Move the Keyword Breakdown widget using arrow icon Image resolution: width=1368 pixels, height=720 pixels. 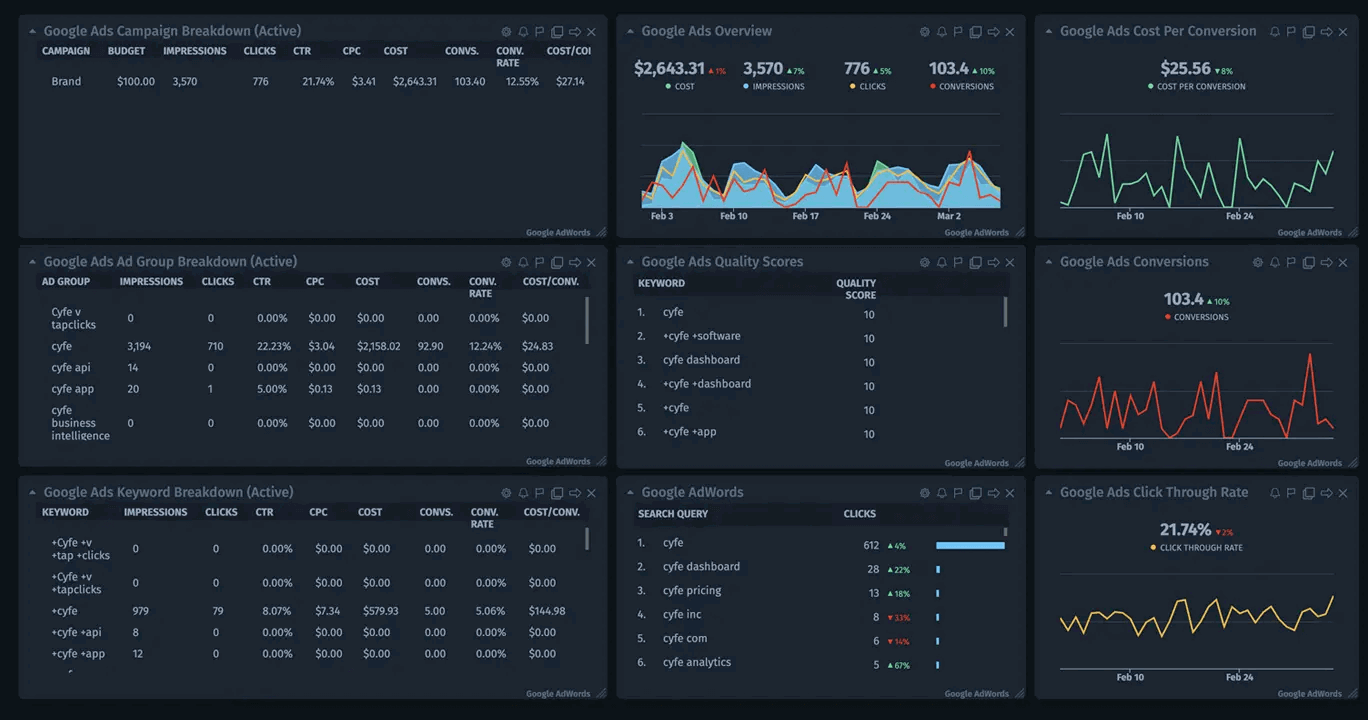point(573,492)
